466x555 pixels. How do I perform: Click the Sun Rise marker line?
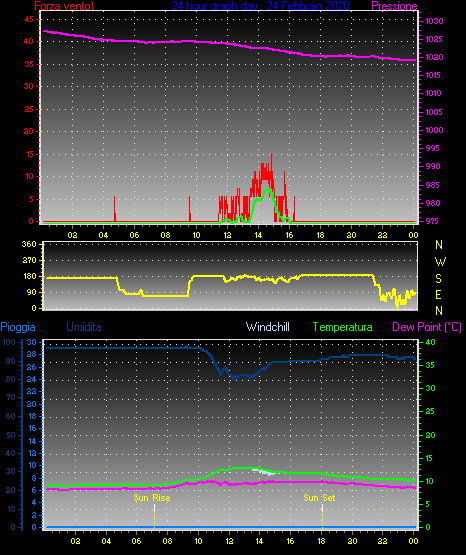154,516
